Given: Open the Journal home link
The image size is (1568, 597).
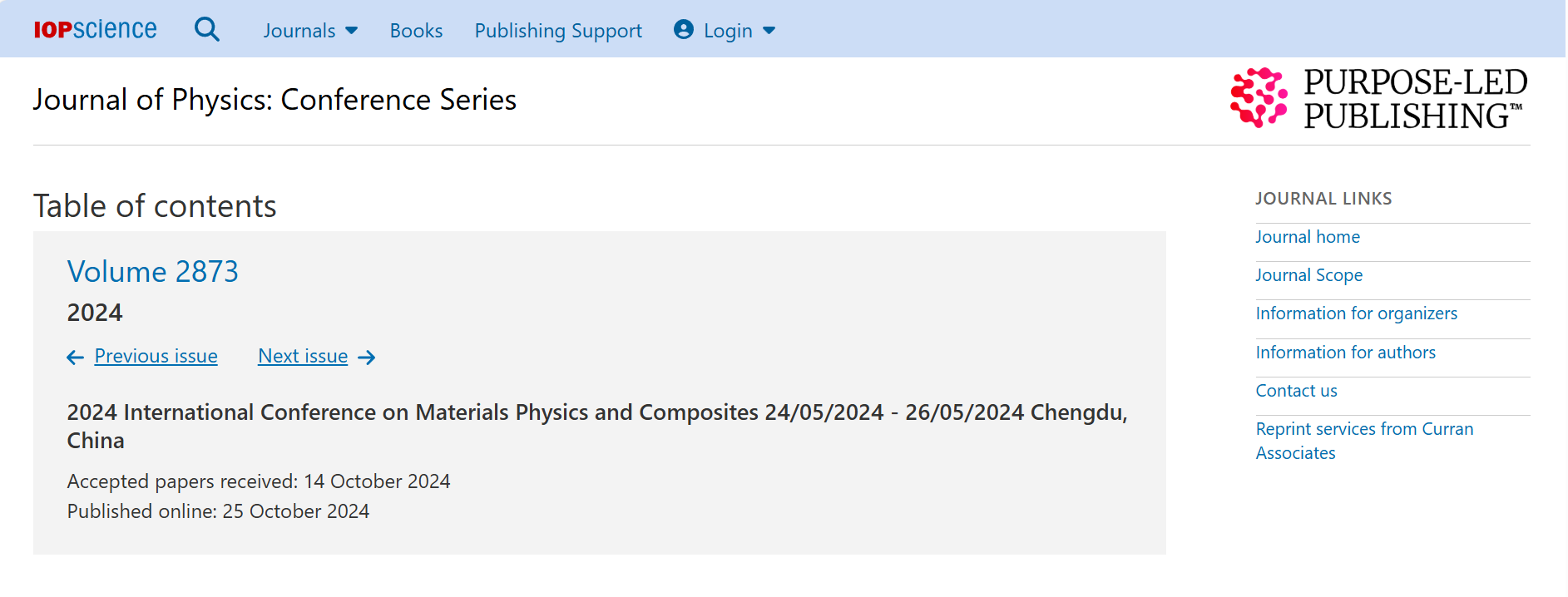Looking at the screenshot, I should (1308, 237).
